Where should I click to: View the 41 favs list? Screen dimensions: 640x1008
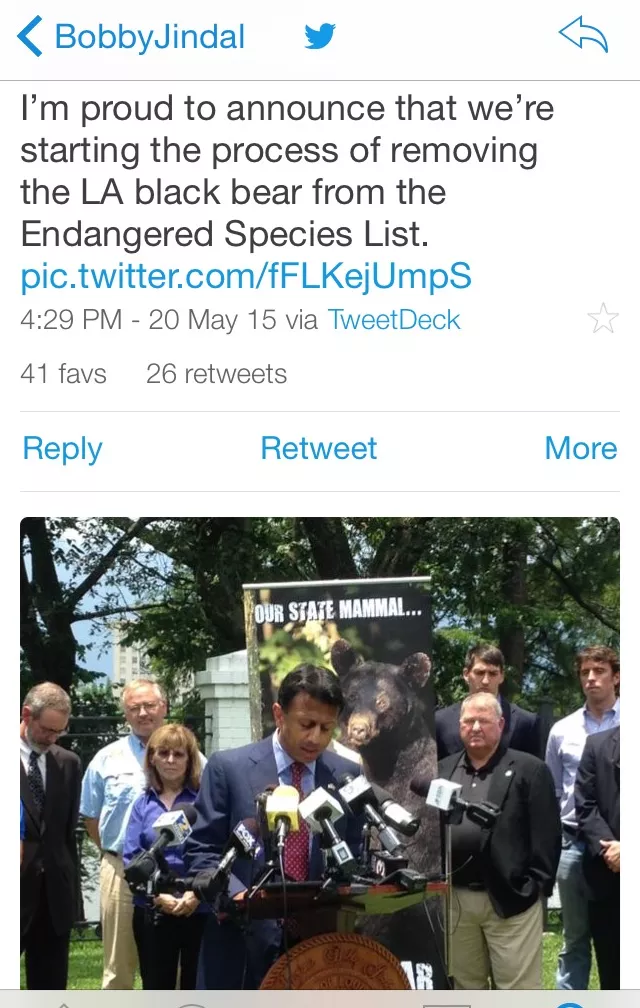point(63,374)
